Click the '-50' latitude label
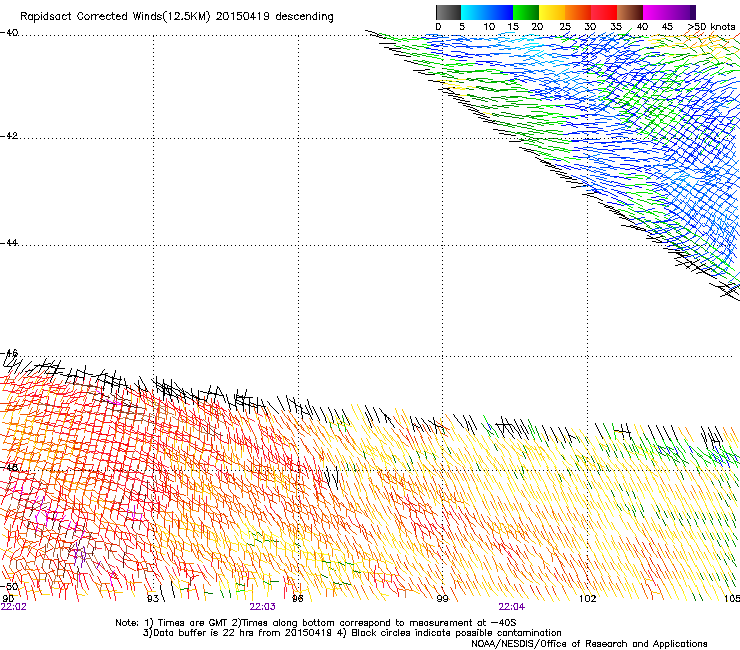740x650 pixels. tap(9, 586)
